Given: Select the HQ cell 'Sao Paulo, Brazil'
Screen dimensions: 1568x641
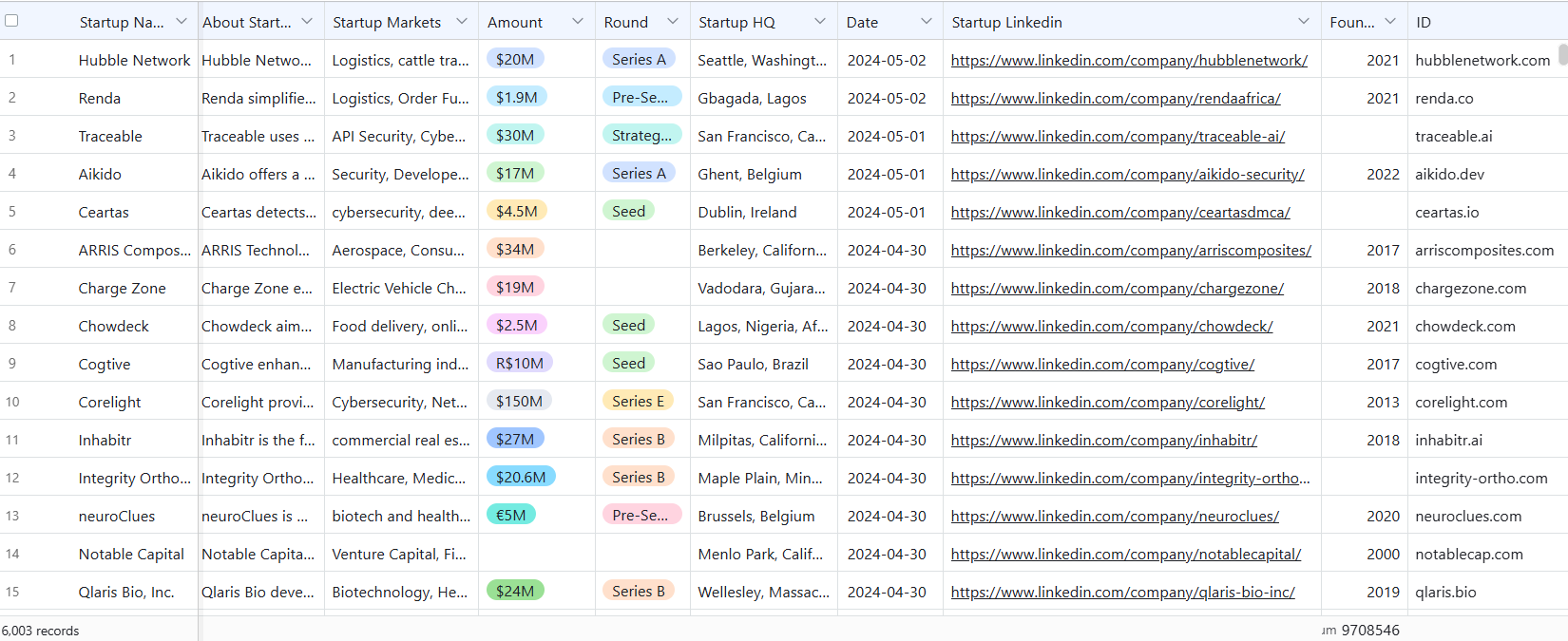Looking at the screenshot, I should click(753, 364).
